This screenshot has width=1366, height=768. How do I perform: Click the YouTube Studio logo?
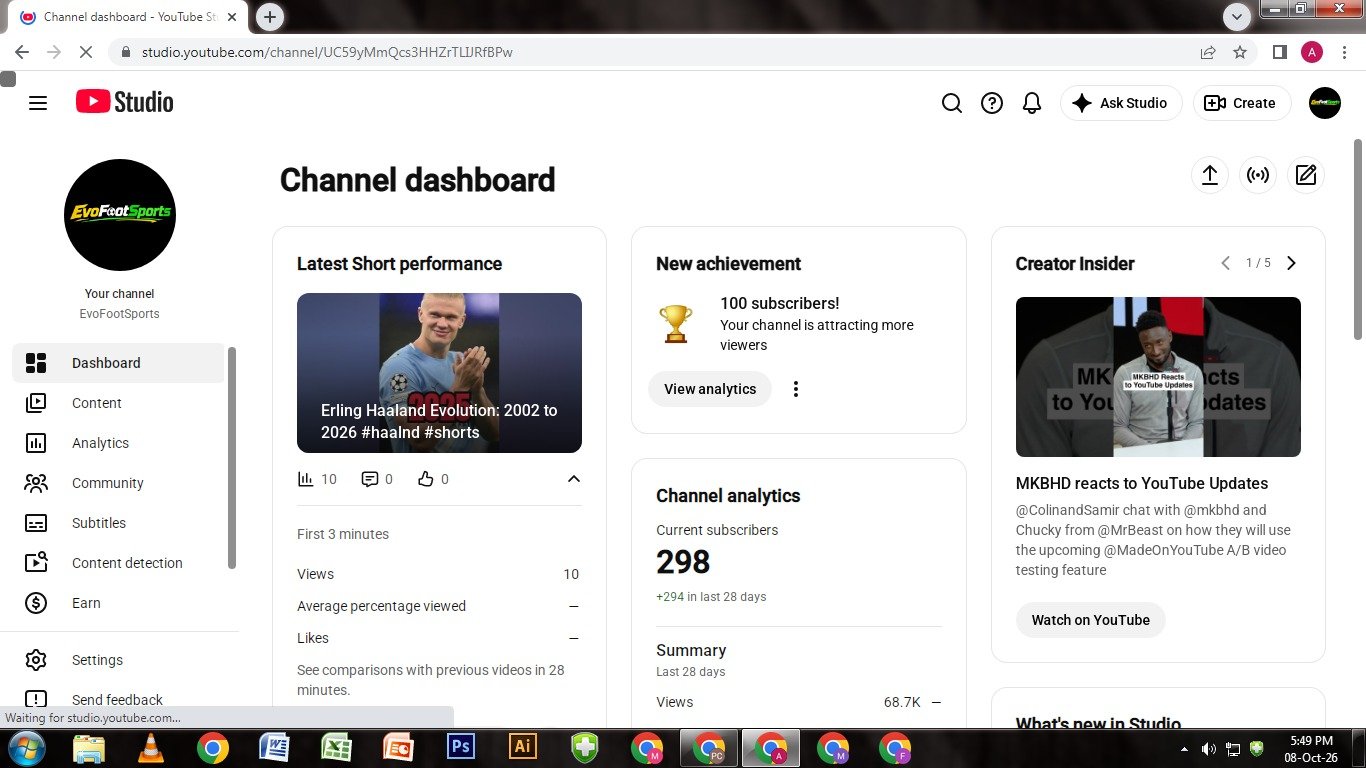point(125,102)
